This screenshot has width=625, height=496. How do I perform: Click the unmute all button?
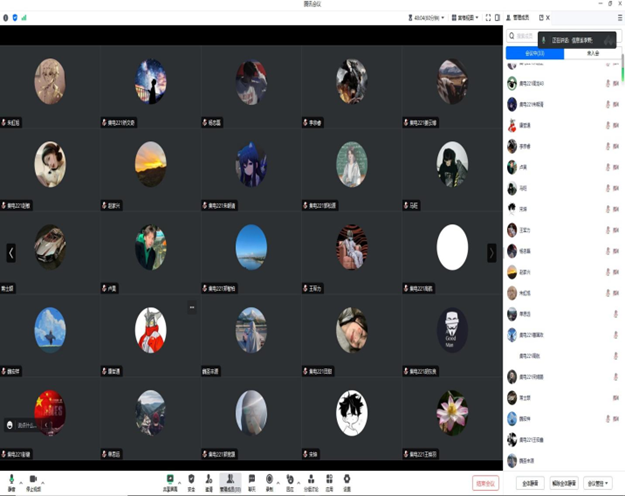(565, 483)
